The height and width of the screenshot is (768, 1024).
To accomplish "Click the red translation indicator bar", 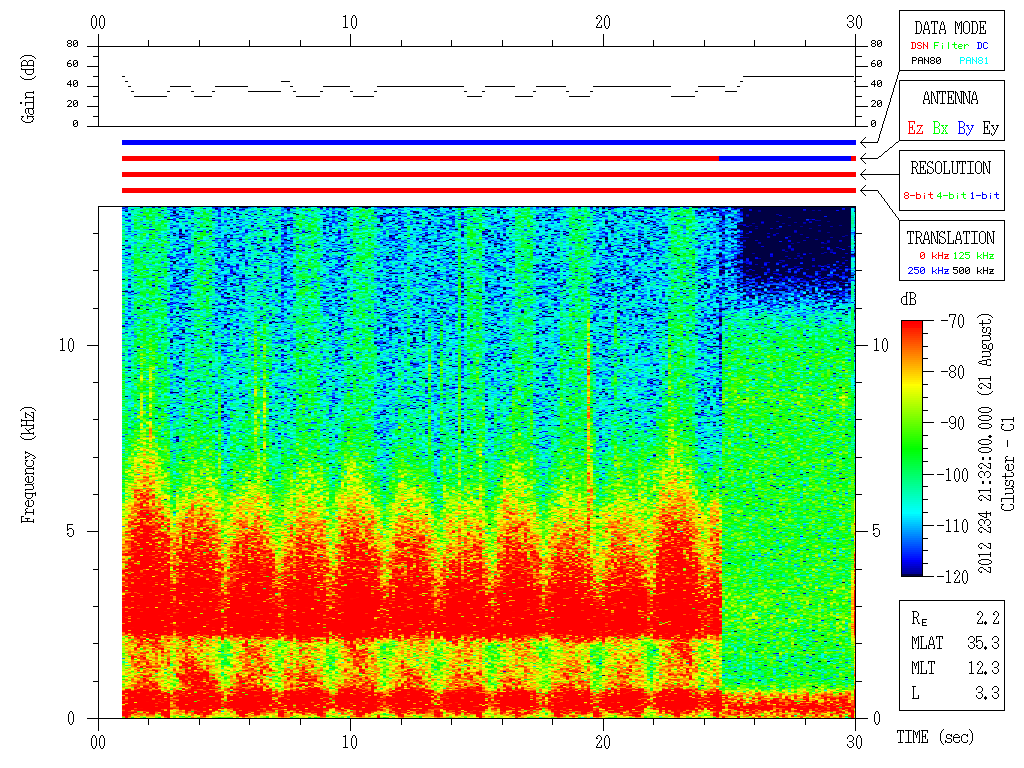I will pos(488,191).
